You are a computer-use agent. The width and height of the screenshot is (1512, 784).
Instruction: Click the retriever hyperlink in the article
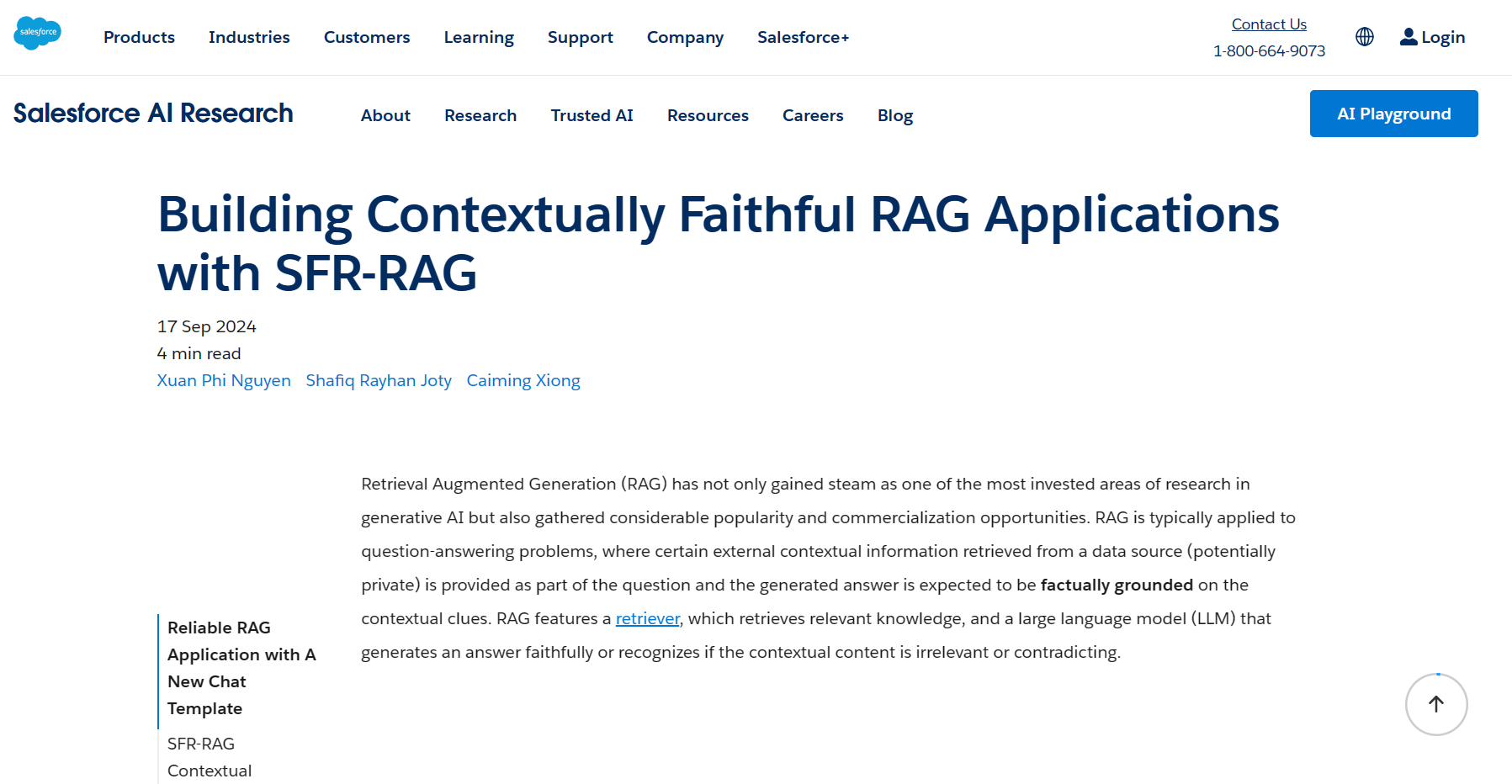coord(647,617)
